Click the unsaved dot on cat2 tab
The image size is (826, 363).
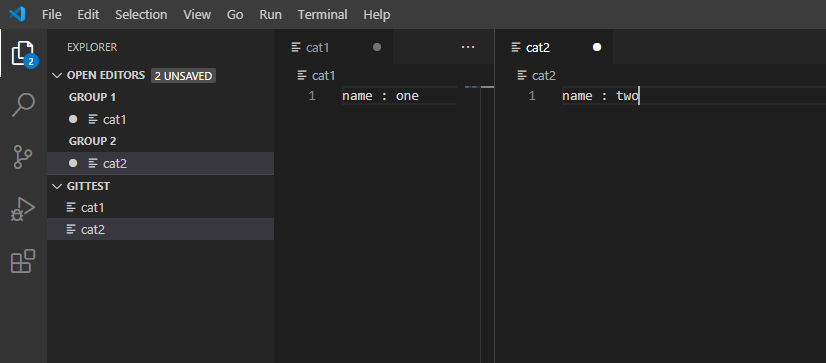[x=597, y=47]
